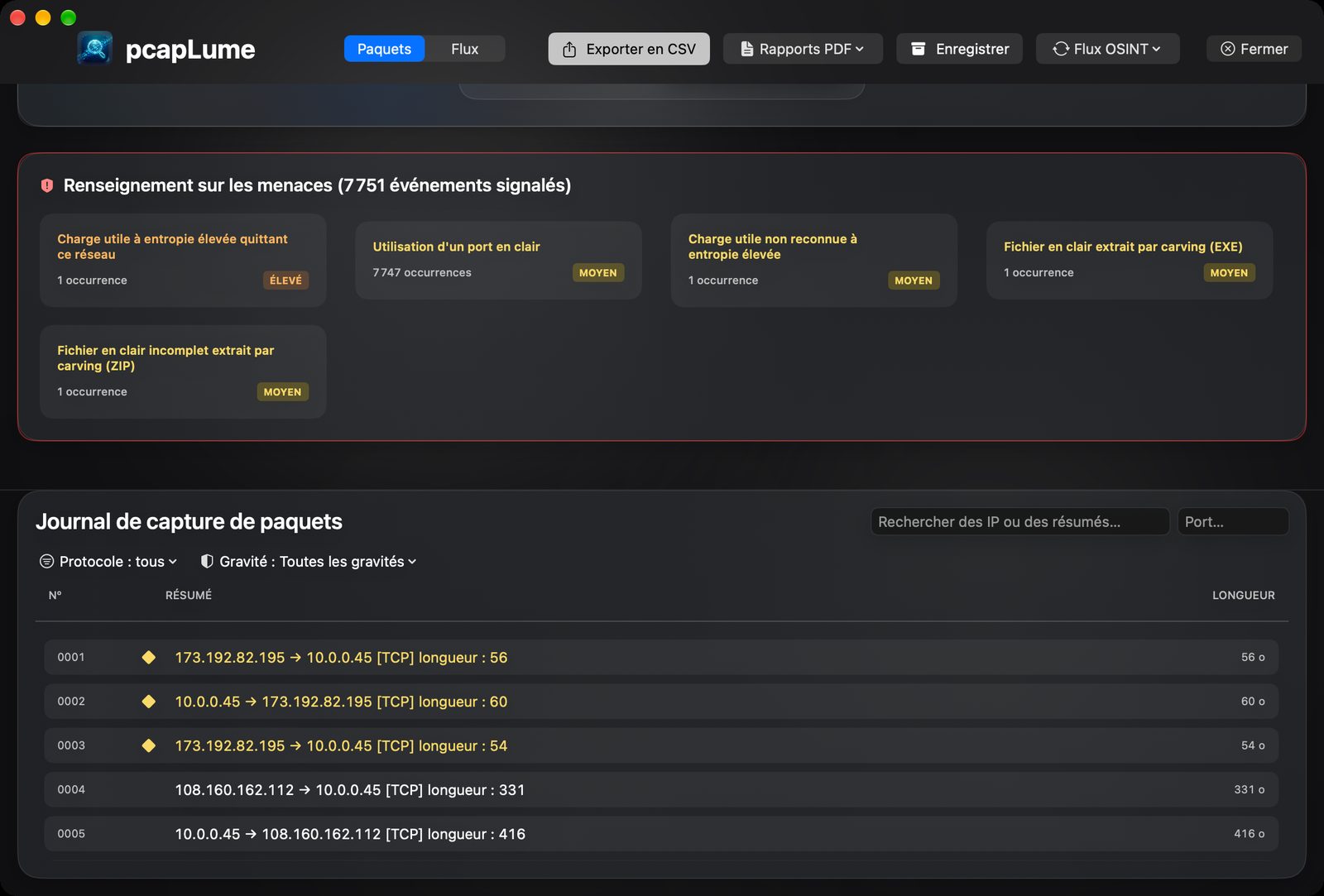Click the warning diamond on packet 0001
Image resolution: width=1324 pixels, height=896 pixels.
click(x=149, y=658)
